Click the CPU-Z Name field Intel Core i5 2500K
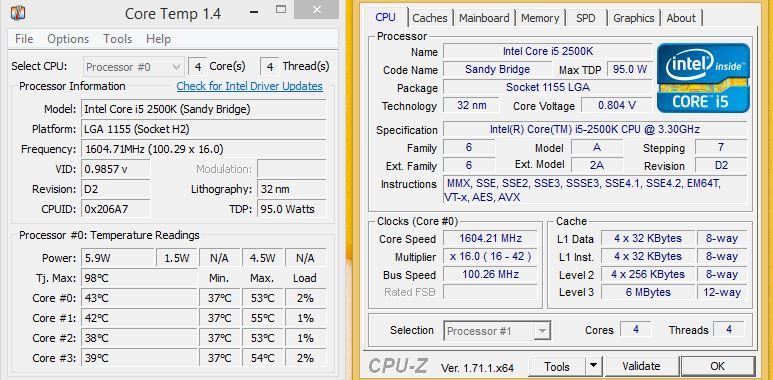The image size is (773, 380). [548, 51]
